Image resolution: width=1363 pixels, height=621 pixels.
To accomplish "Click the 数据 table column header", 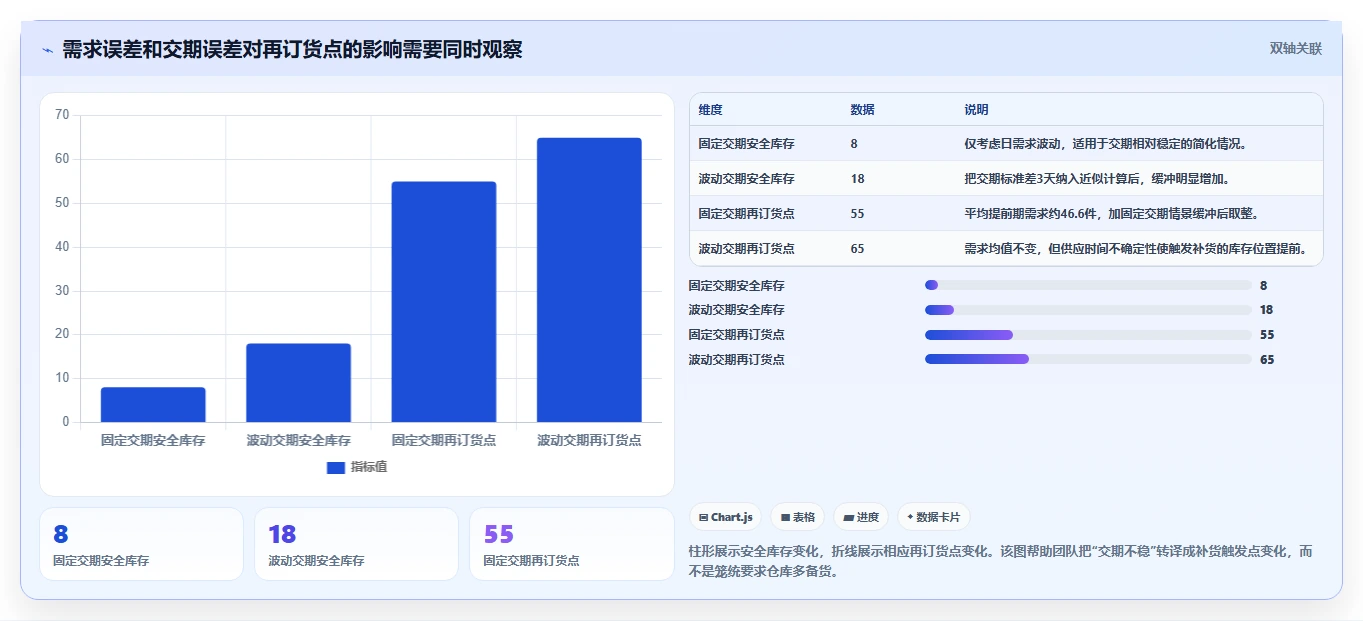I will [862, 109].
